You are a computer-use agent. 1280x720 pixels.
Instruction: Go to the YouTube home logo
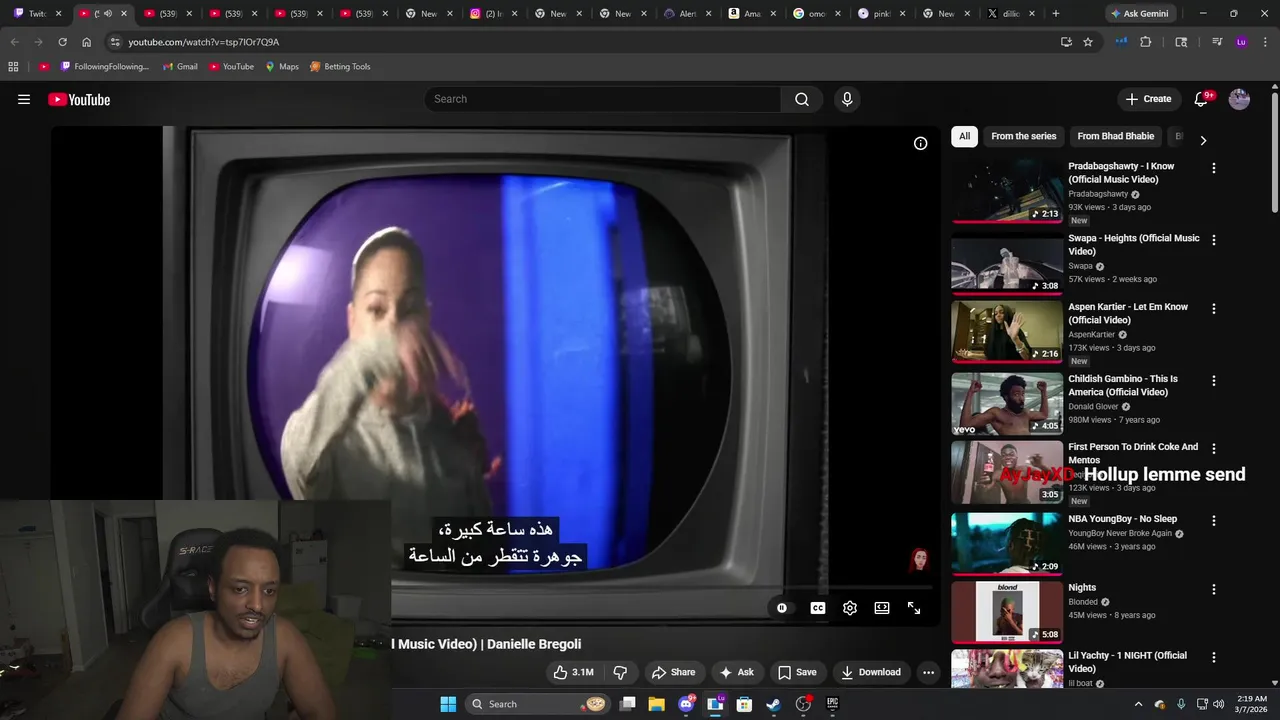click(79, 99)
